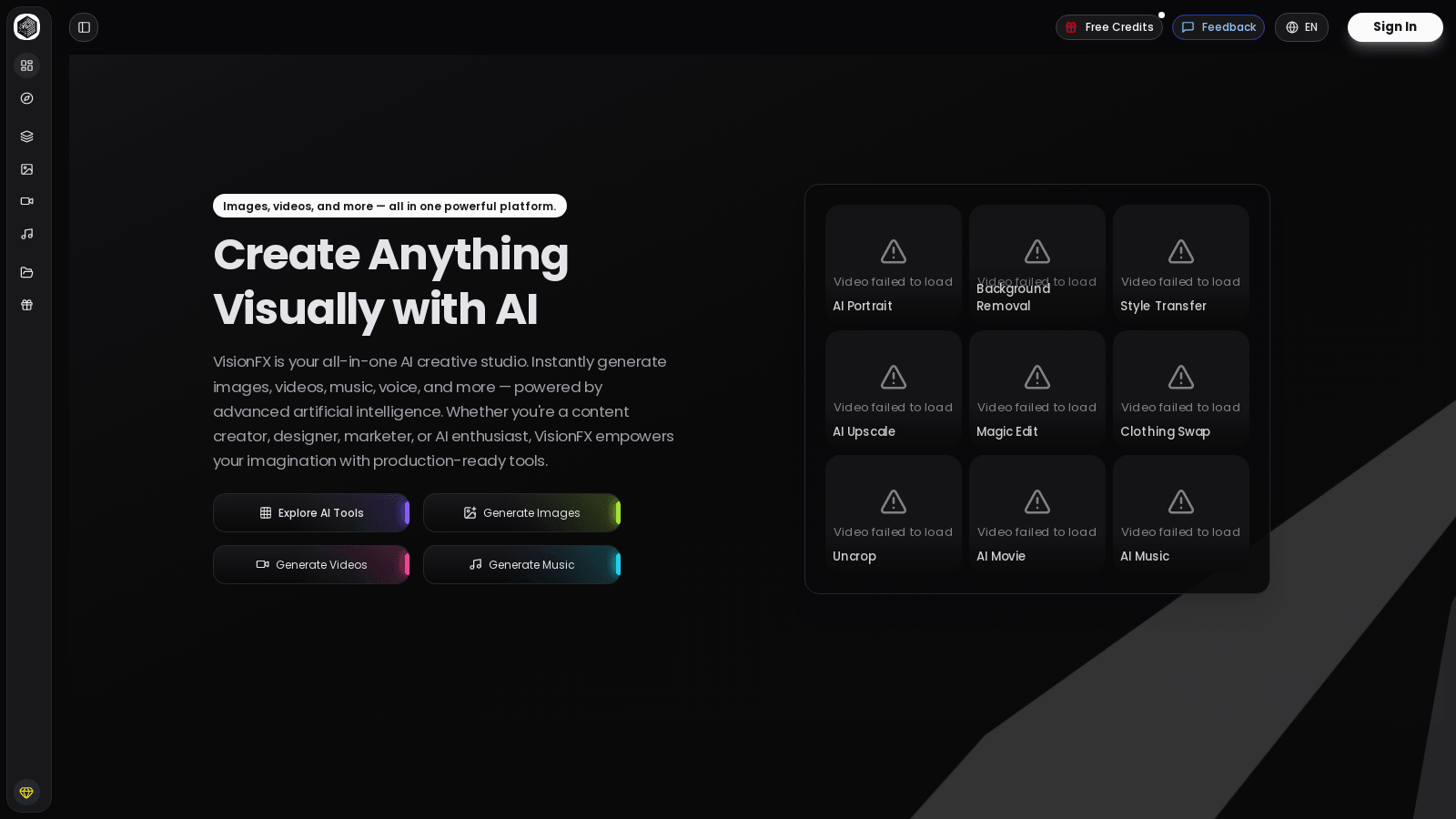Click the VisionFX description paragraph
This screenshot has height=819, width=1456.
tap(444, 411)
